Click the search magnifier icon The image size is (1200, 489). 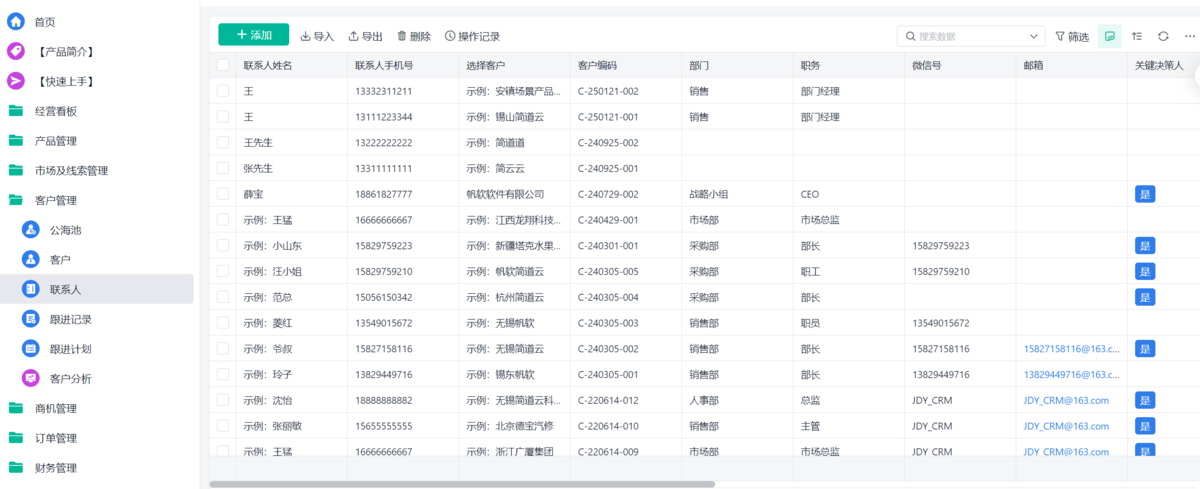tap(910, 36)
